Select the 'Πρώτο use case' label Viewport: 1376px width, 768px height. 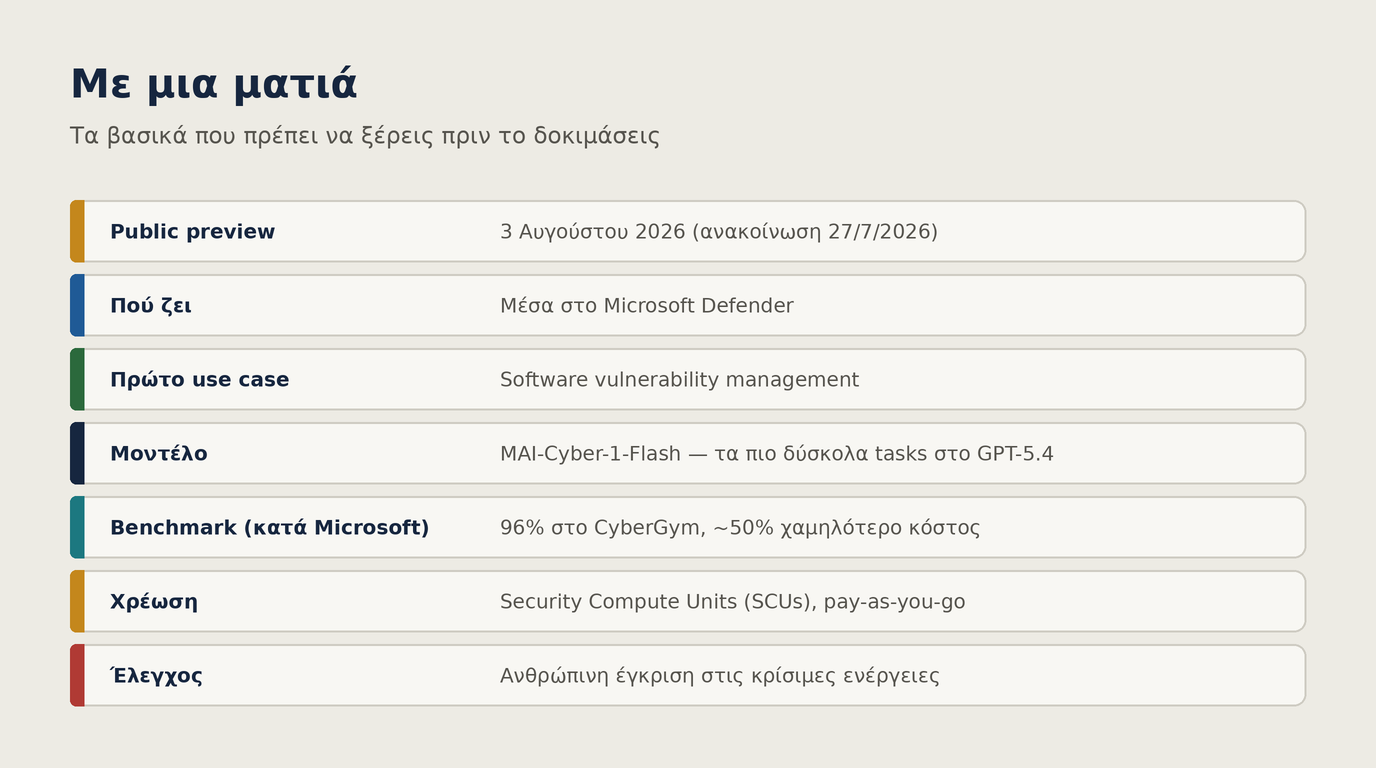(x=199, y=380)
